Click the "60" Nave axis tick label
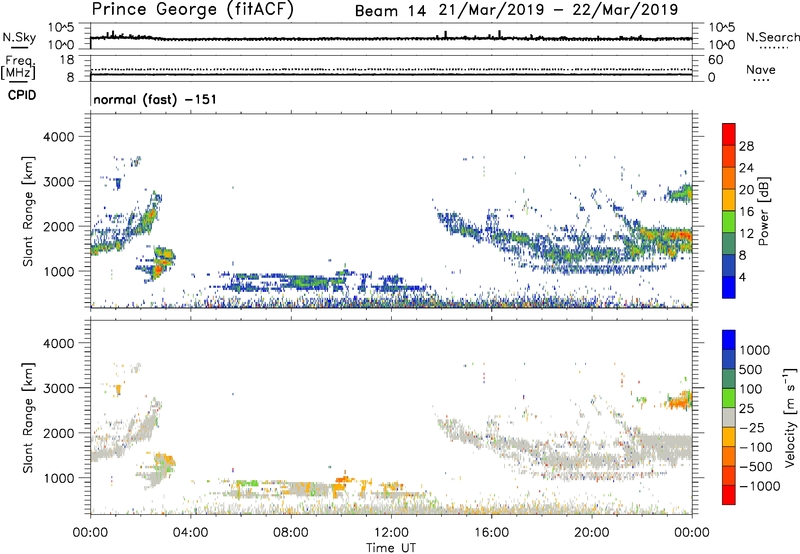800x554 pixels. point(715,60)
